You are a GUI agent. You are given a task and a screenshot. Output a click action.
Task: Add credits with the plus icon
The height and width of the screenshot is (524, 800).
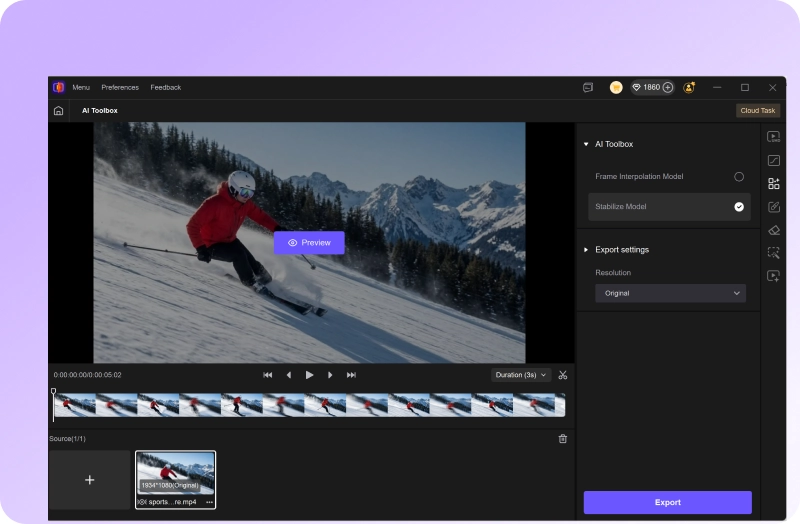[x=667, y=88]
